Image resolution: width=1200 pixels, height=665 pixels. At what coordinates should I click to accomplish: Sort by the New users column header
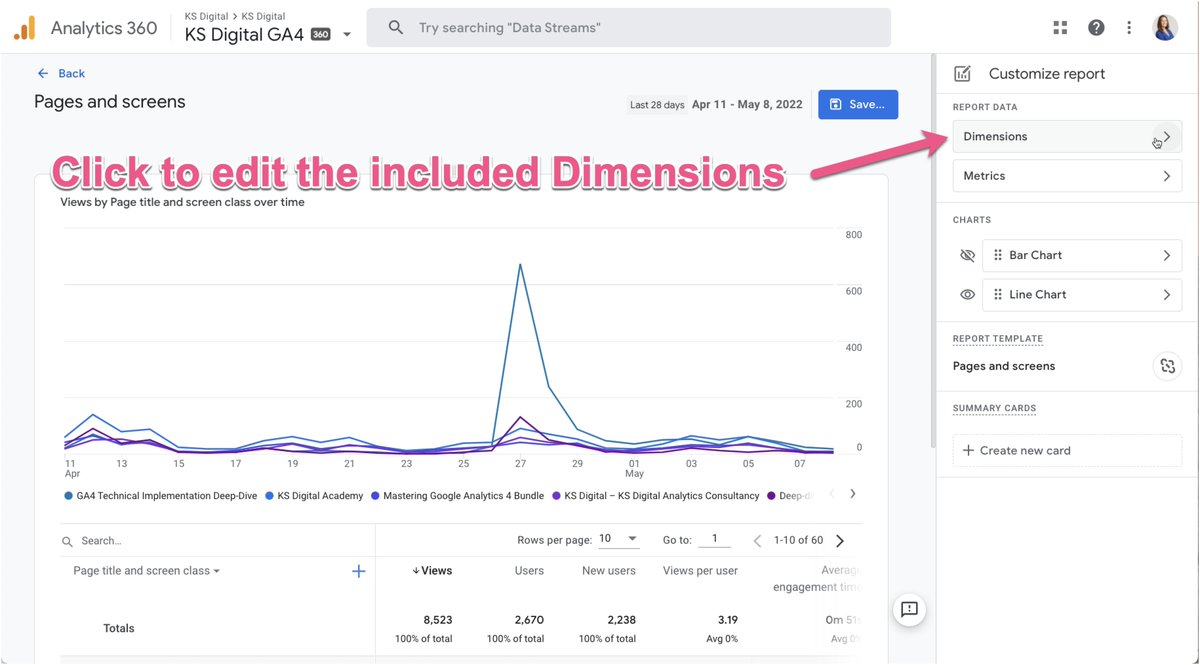(x=609, y=571)
